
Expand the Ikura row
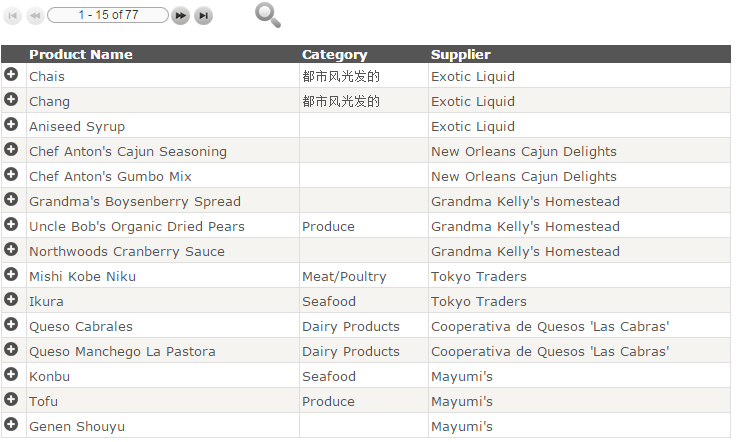tap(11, 300)
